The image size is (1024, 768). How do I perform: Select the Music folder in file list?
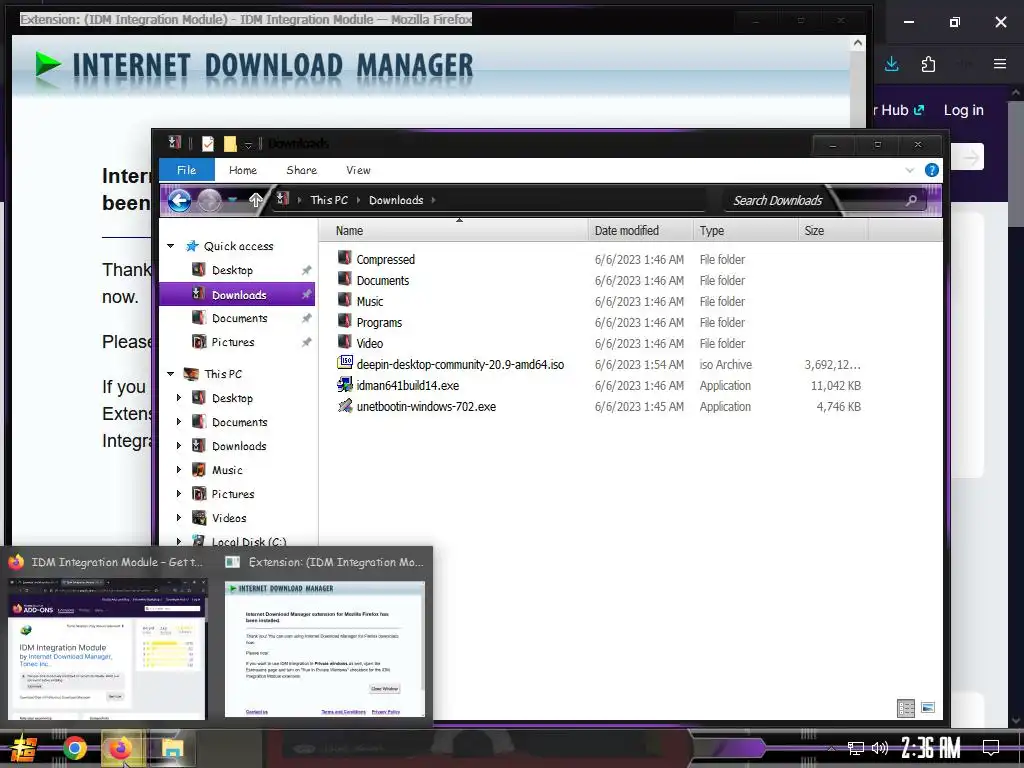370,302
